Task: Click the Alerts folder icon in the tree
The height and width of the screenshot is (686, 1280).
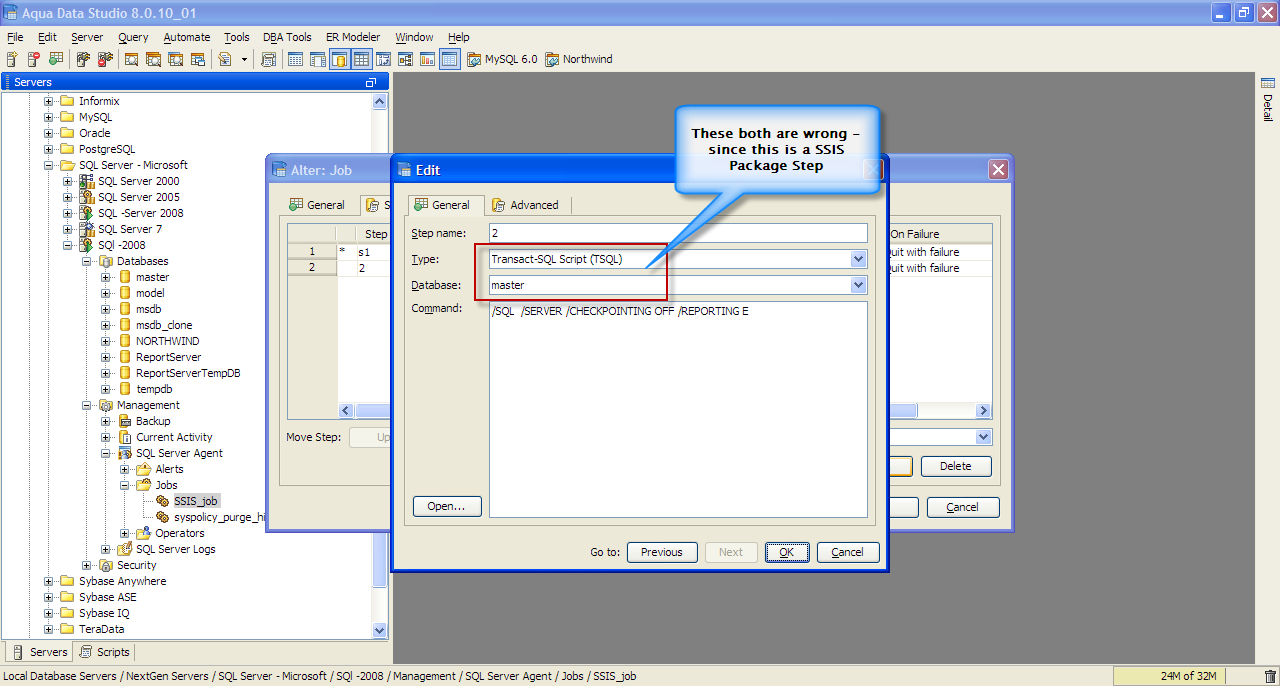Action: click(x=143, y=469)
